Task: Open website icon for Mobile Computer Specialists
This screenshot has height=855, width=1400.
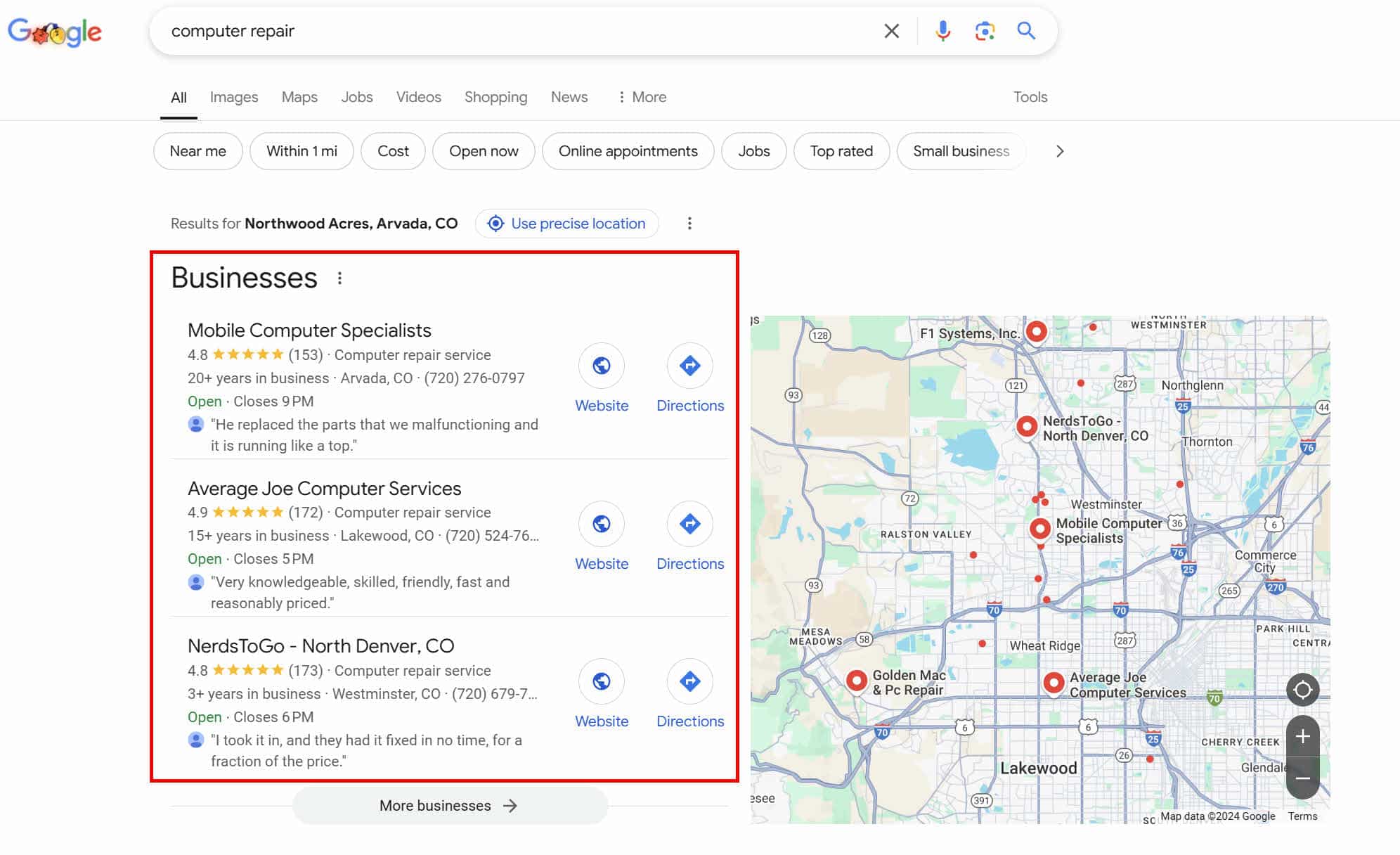Action: [602, 366]
